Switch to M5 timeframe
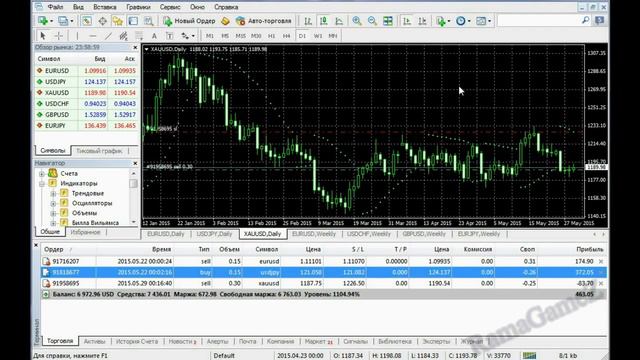 [x=225, y=36]
